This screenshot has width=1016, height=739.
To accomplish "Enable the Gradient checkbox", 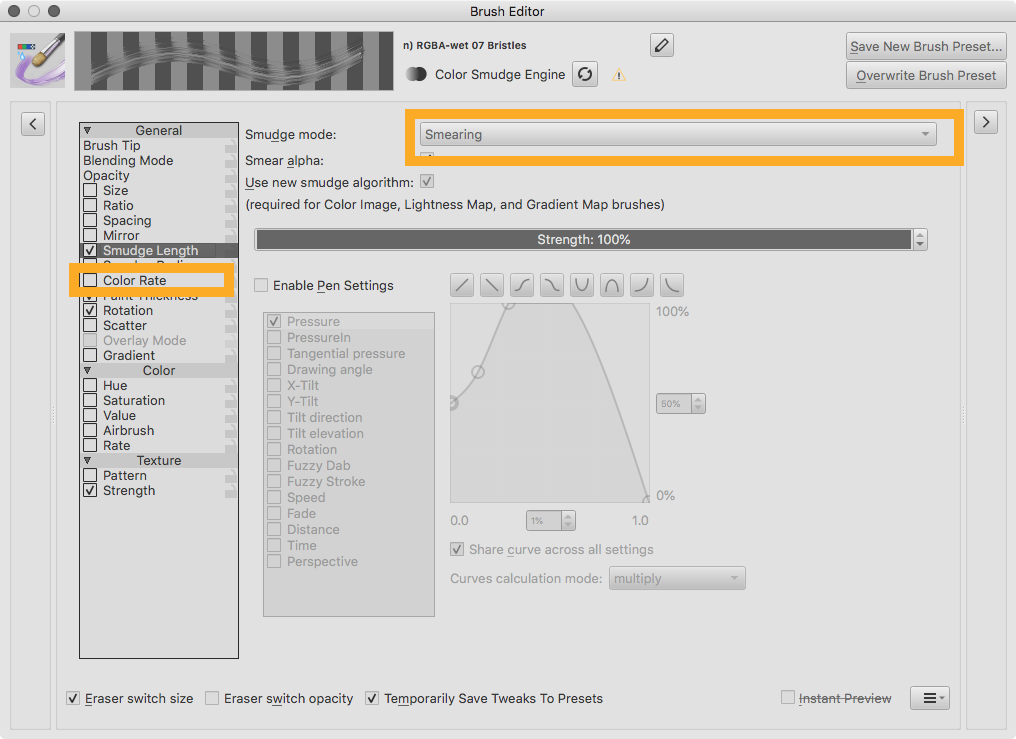I will (90, 355).
